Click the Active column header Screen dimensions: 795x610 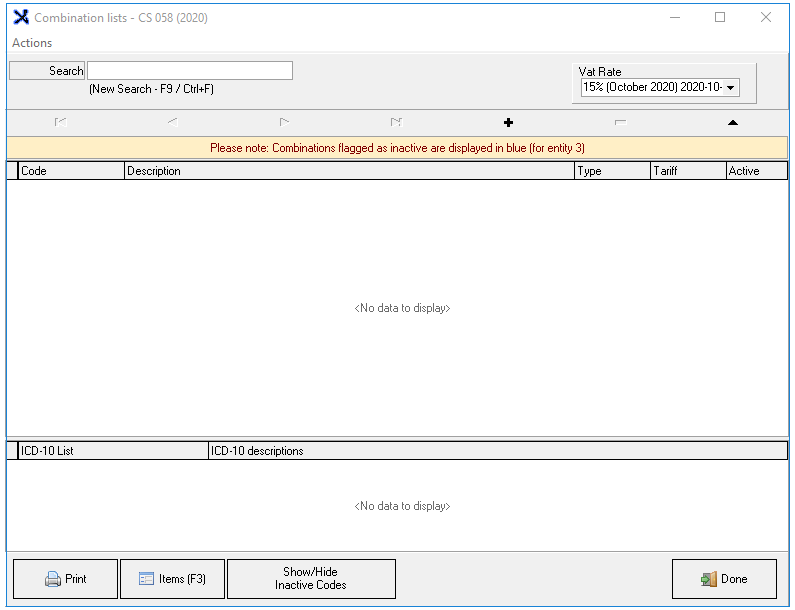(757, 171)
